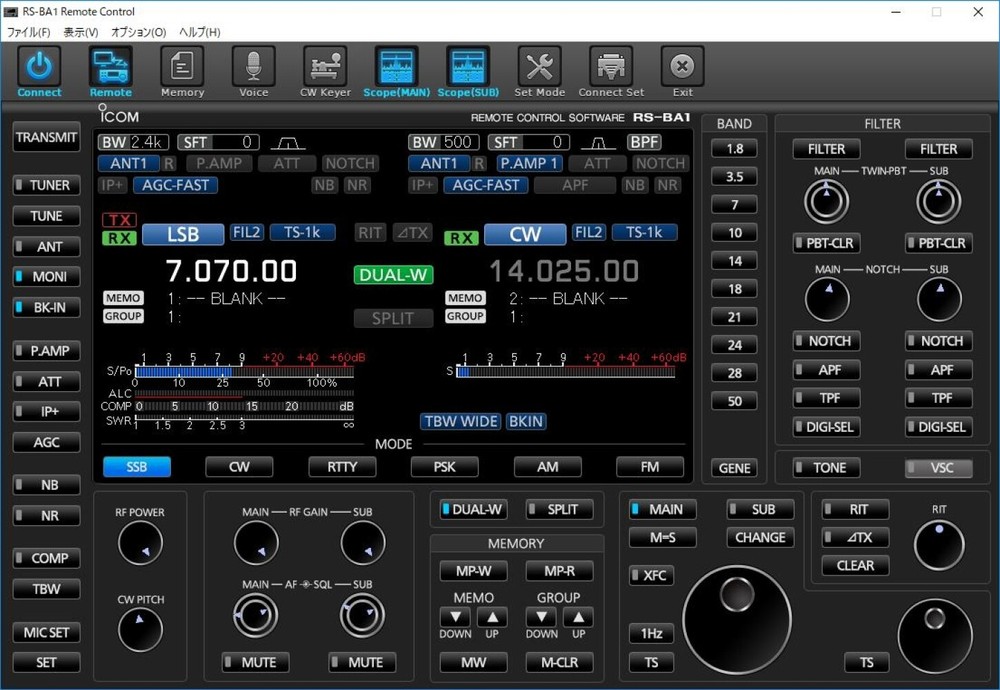Enable DUAL-W watch mode
Viewport: 1000px width, 690px height.
[x=472, y=509]
